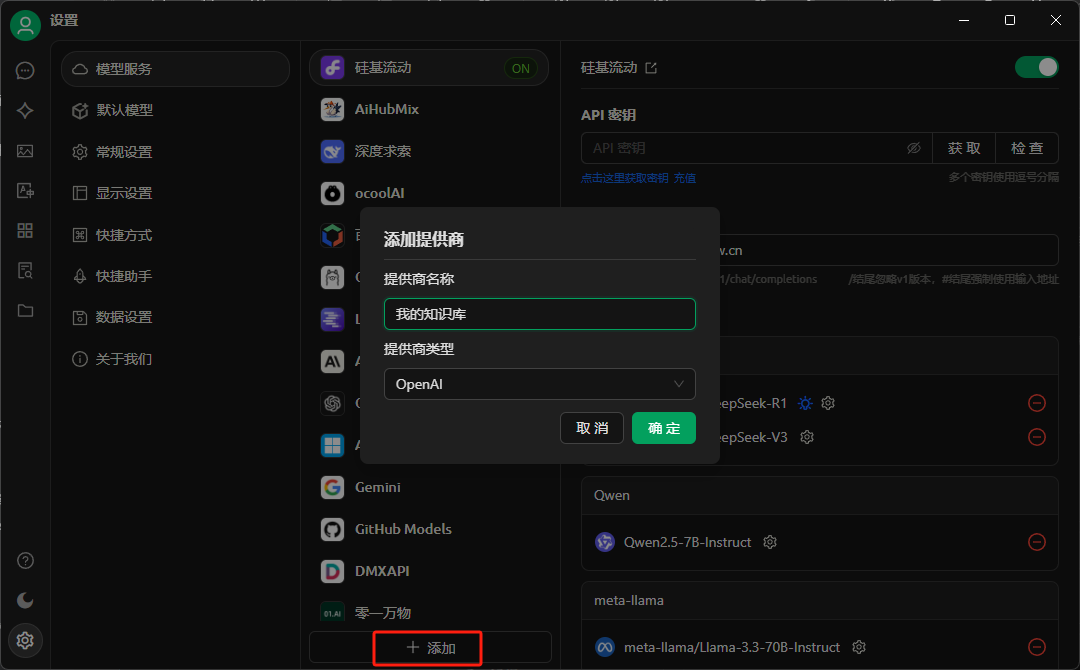The width and height of the screenshot is (1080, 670).
Task: Open the knowledge base sidebar icon
Action: [25, 271]
